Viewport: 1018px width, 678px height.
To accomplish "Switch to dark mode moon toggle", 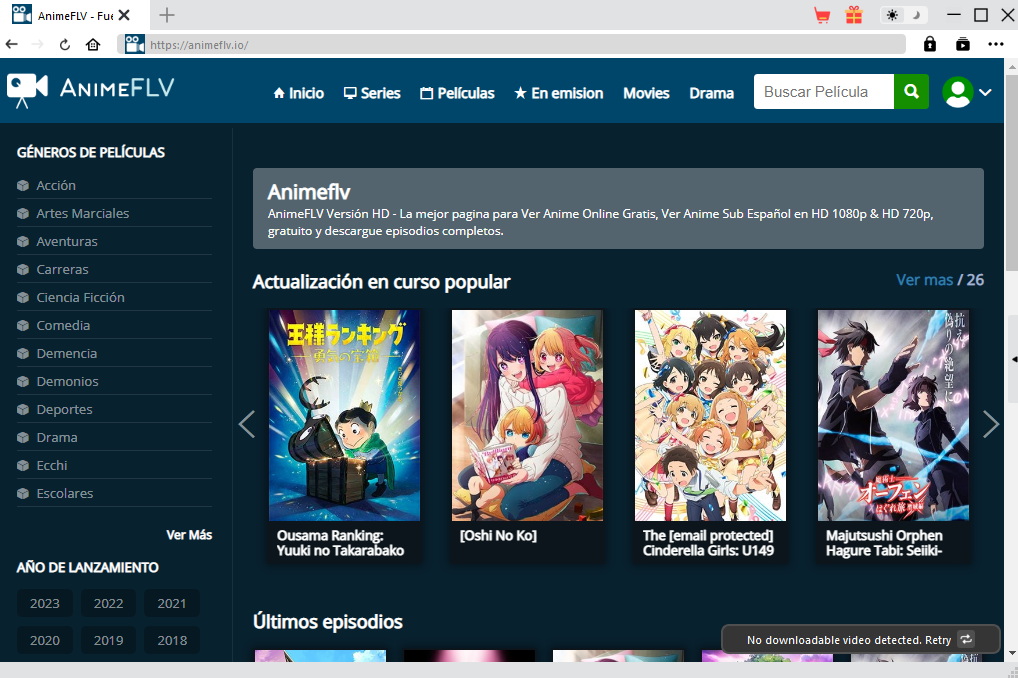I will pyautogui.click(x=915, y=15).
